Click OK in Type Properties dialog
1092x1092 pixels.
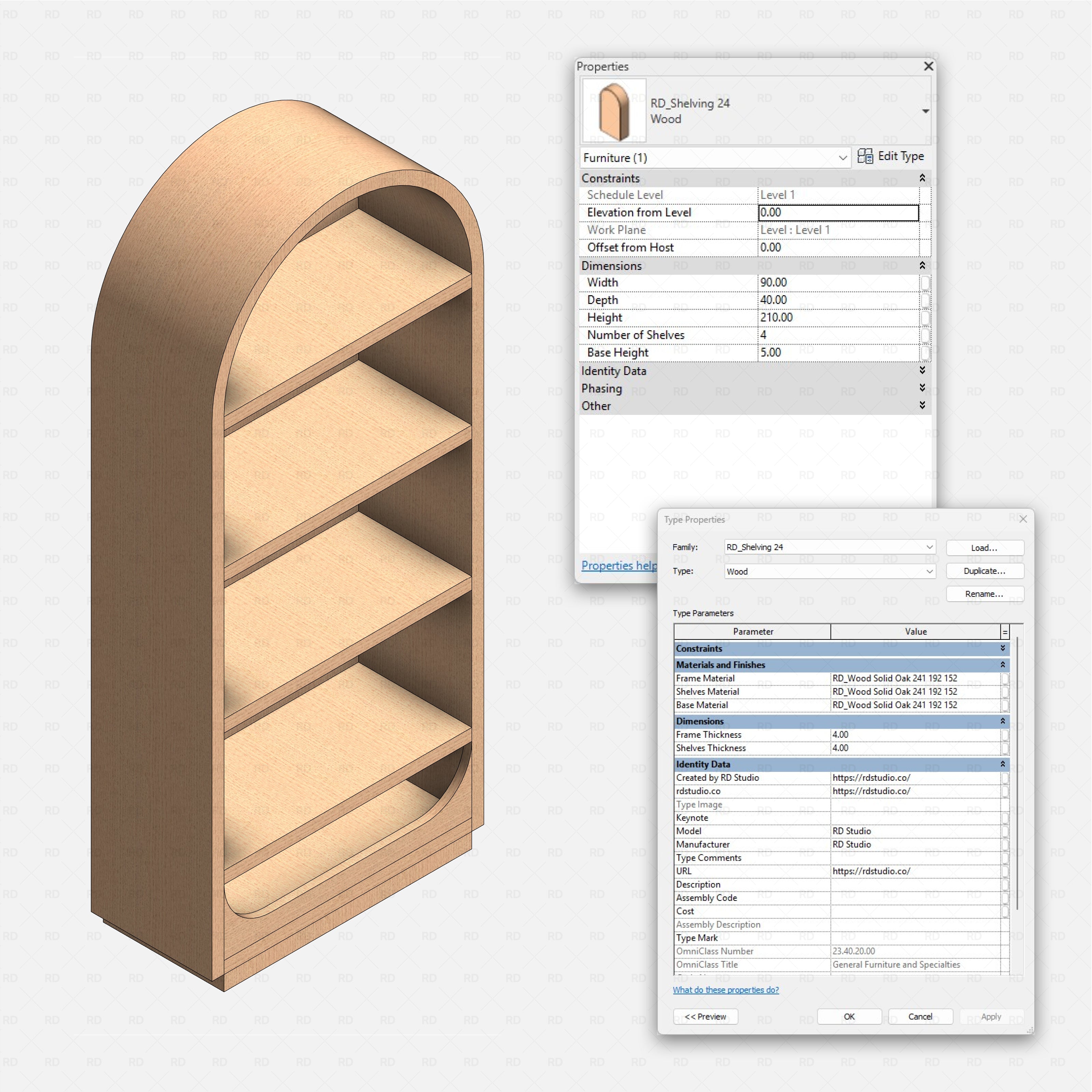click(x=849, y=1016)
